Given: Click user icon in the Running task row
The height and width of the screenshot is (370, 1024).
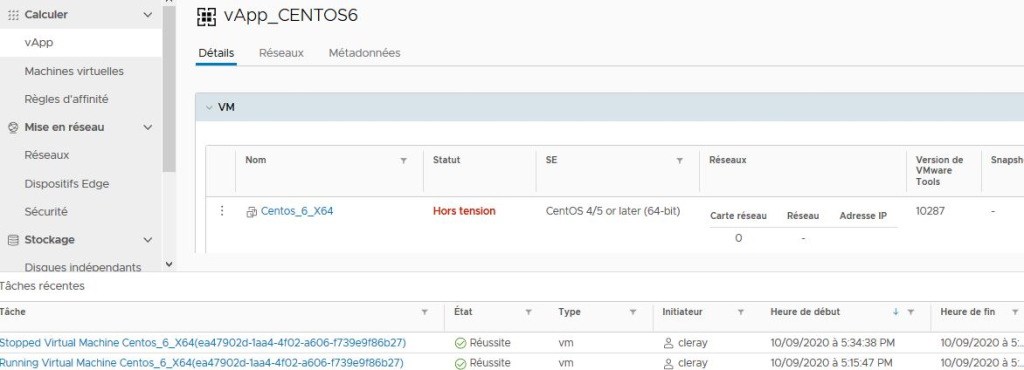Looking at the screenshot, I should (x=668, y=364).
